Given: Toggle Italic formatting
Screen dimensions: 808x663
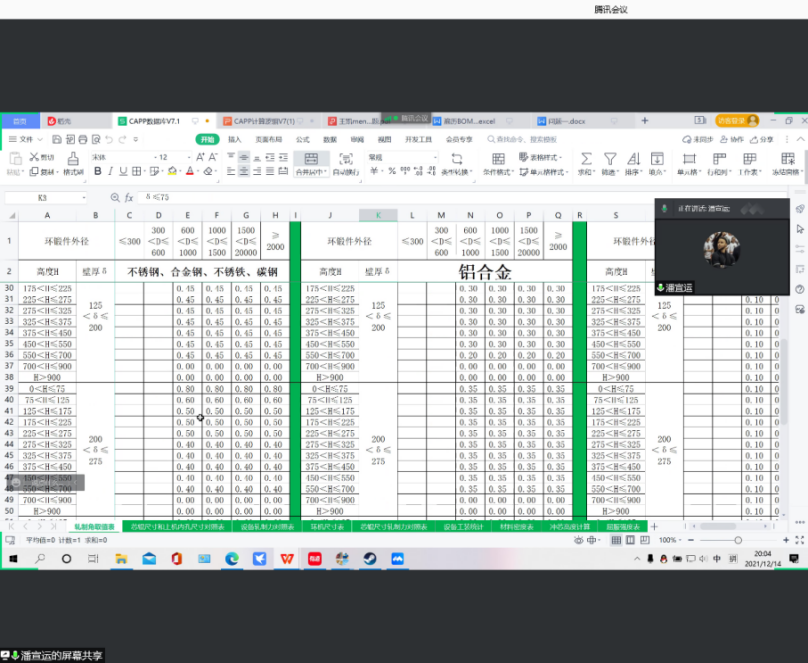Looking at the screenshot, I should click(x=110, y=172).
